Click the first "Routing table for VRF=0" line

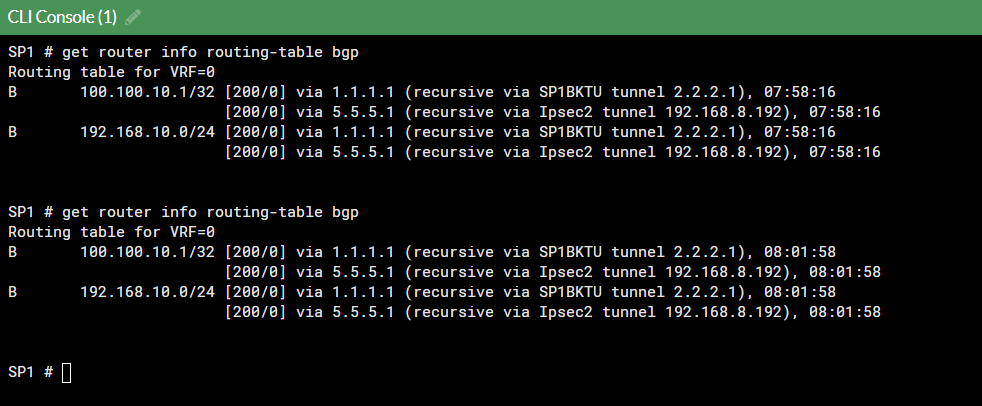point(111,72)
